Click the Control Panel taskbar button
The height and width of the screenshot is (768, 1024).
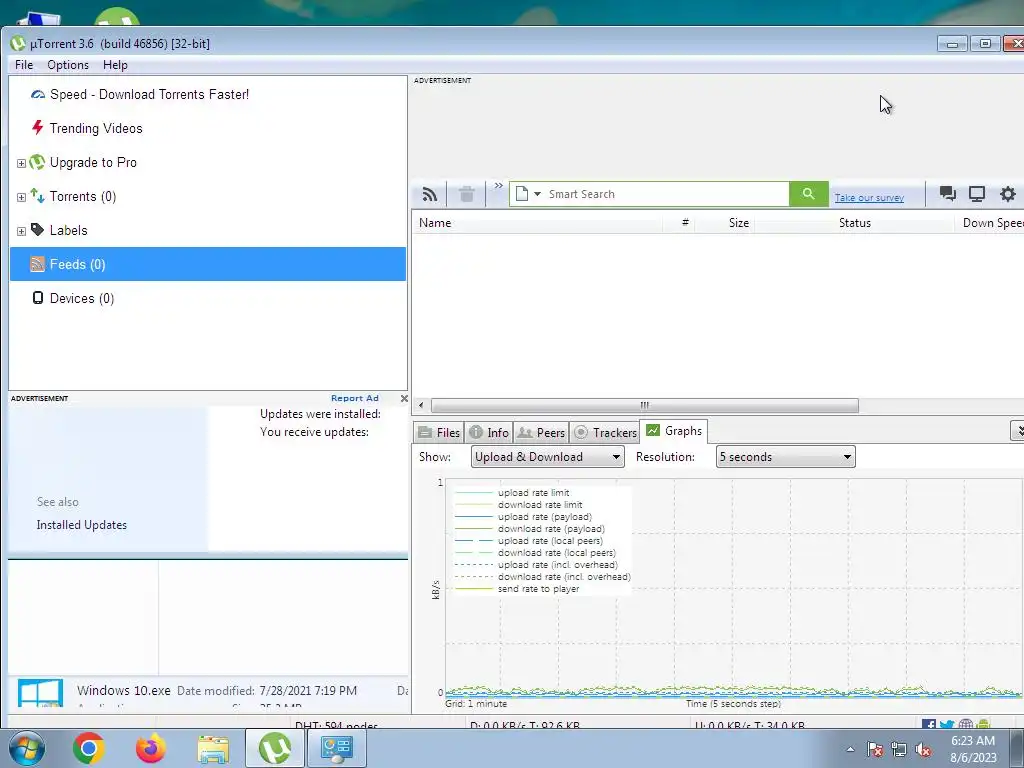click(x=337, y=748)
